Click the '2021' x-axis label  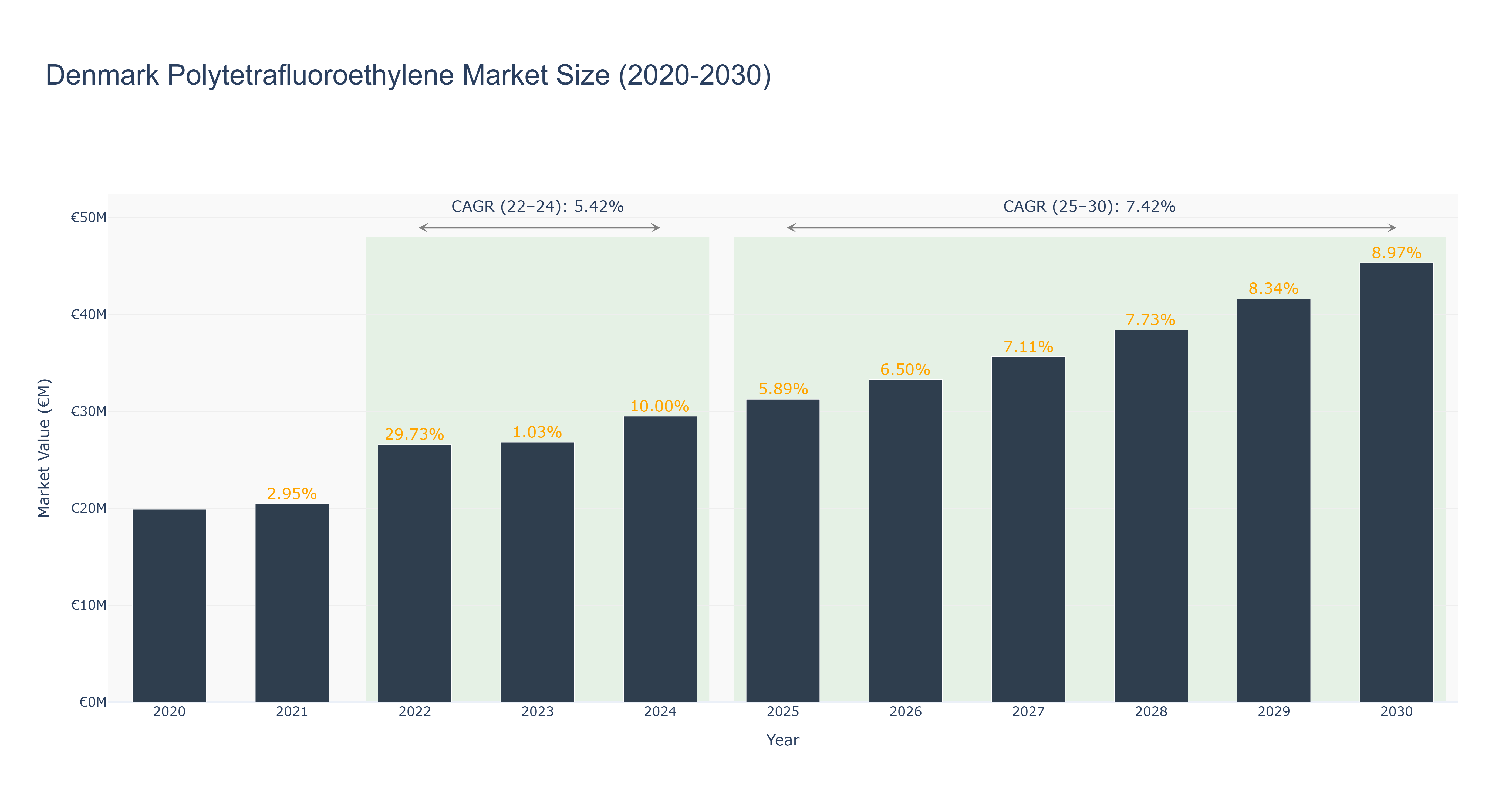click(x=292, y=712)
